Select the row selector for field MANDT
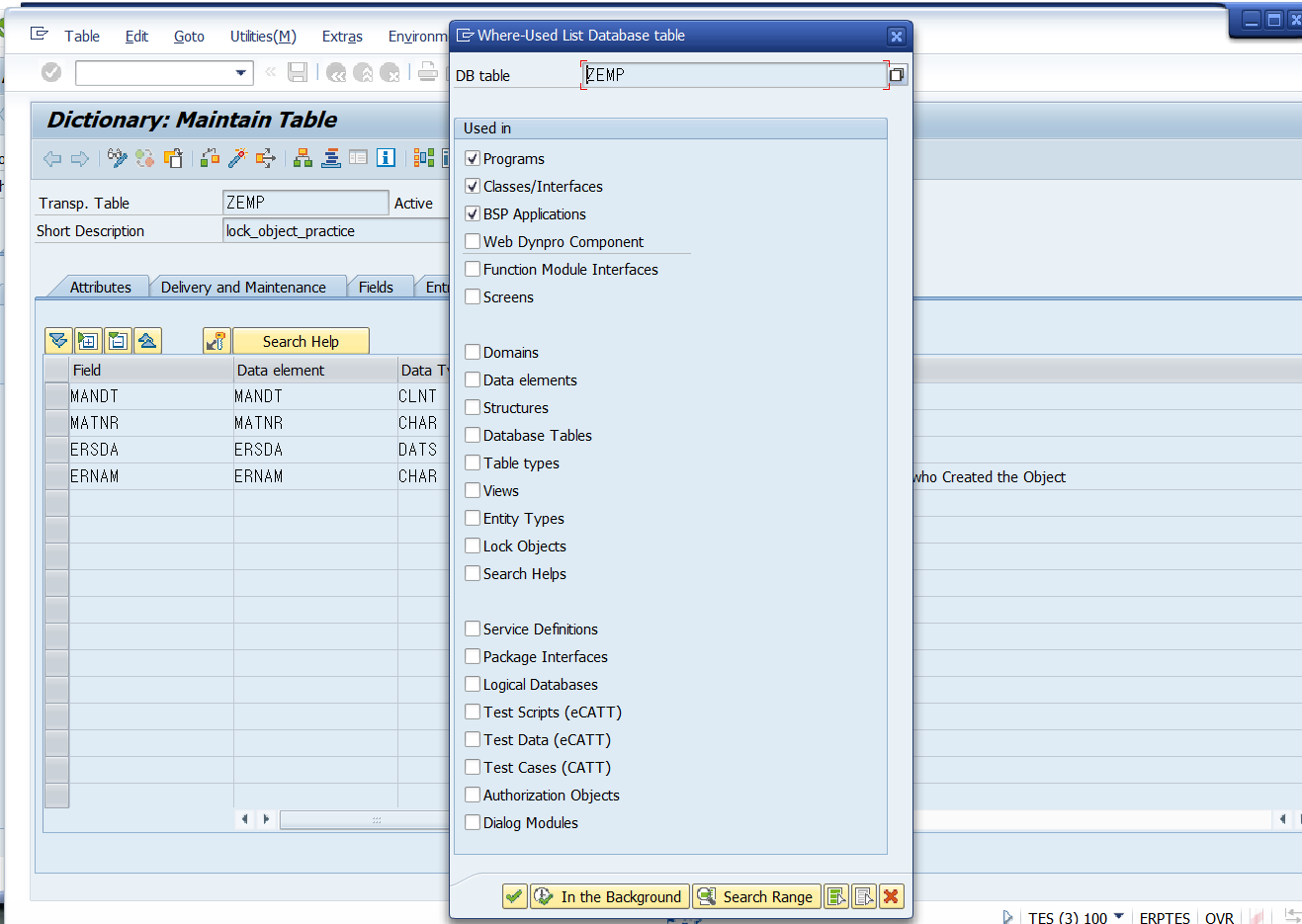1302x924 pixels. coord(56,396)
